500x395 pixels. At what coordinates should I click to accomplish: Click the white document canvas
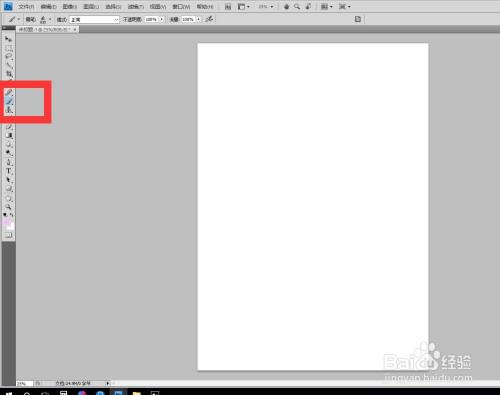[x=313, y=206]
